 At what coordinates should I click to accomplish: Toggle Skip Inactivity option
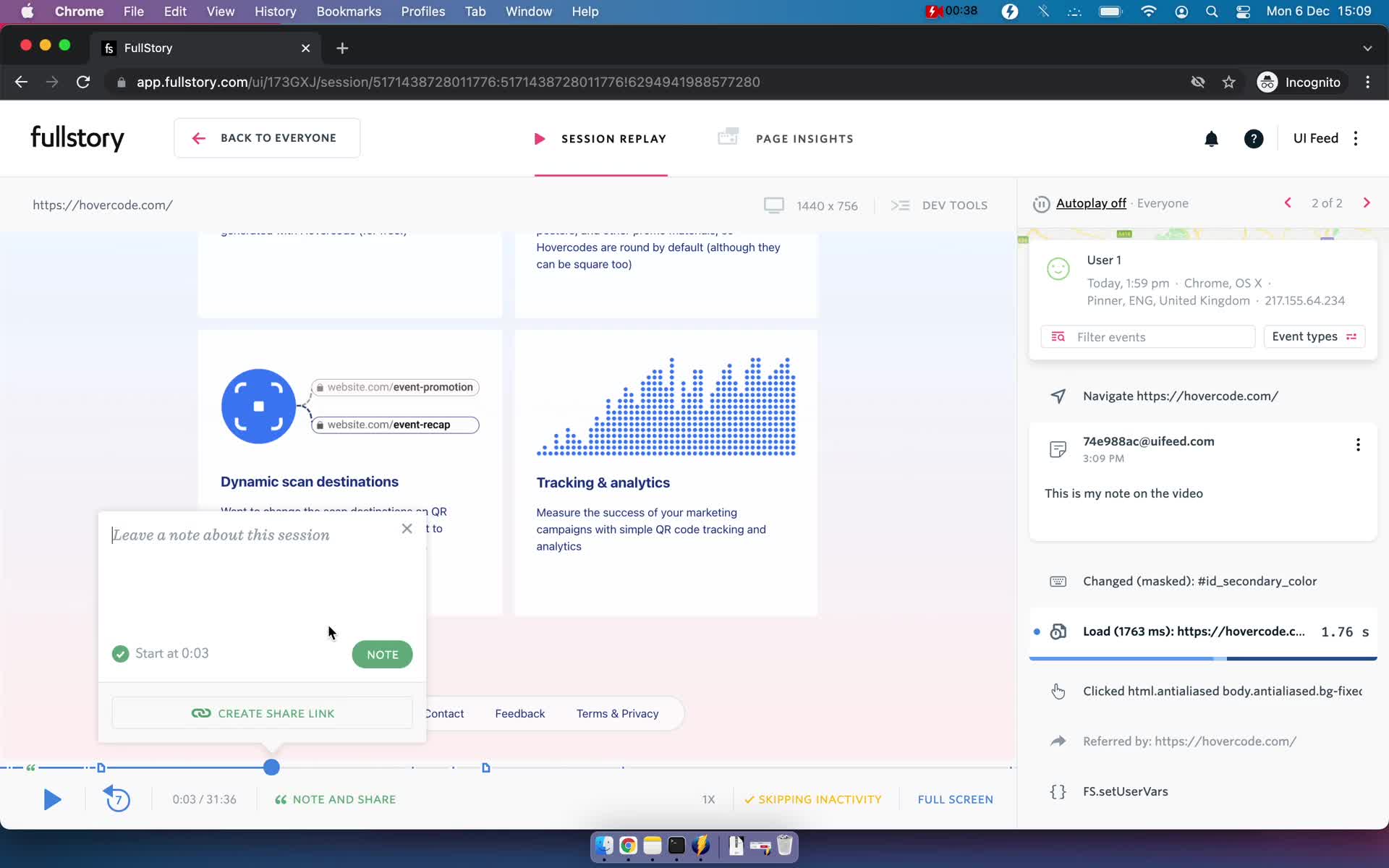click(812, 798)
